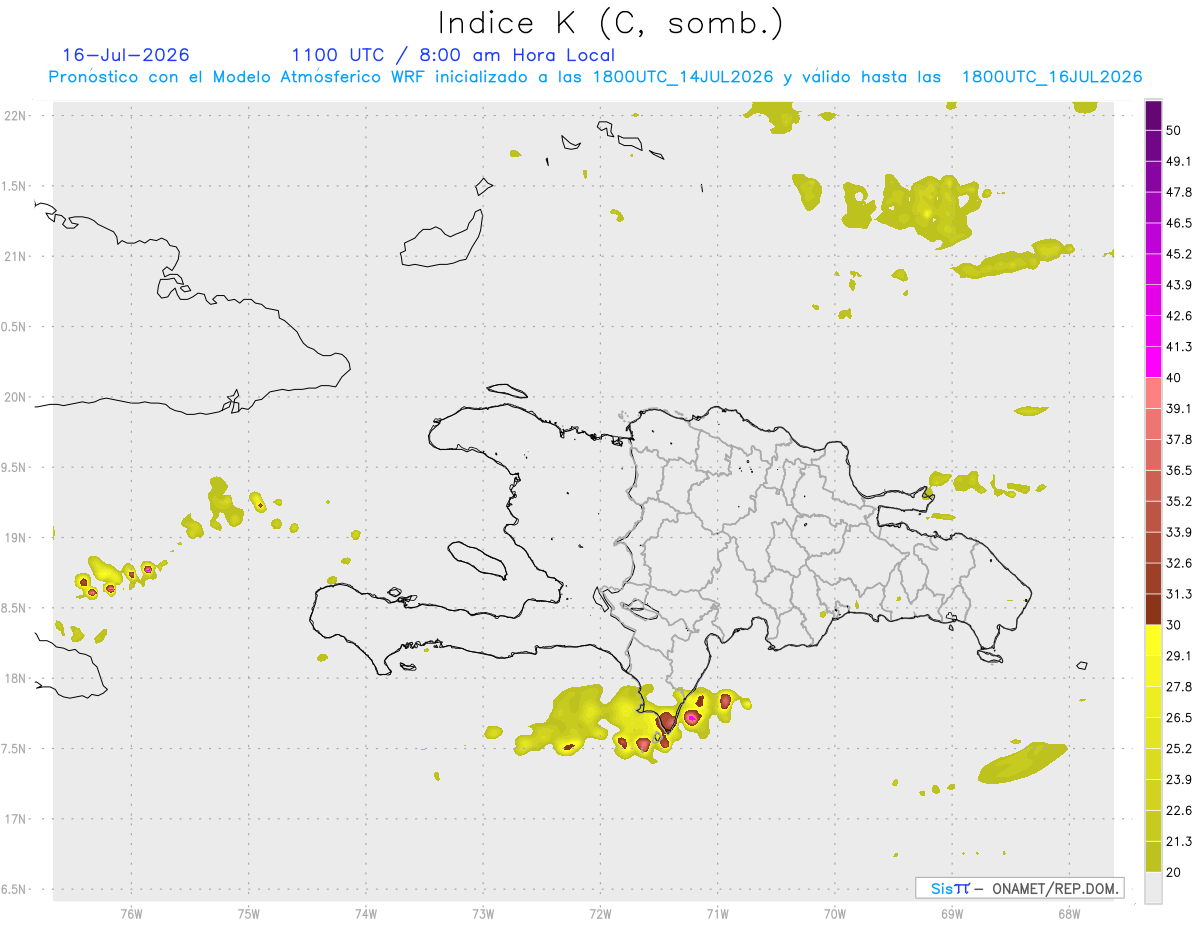Click the colorbar value label 41.3
The height and width of the screenshot is (927, 1200).
coord(1179,347)
